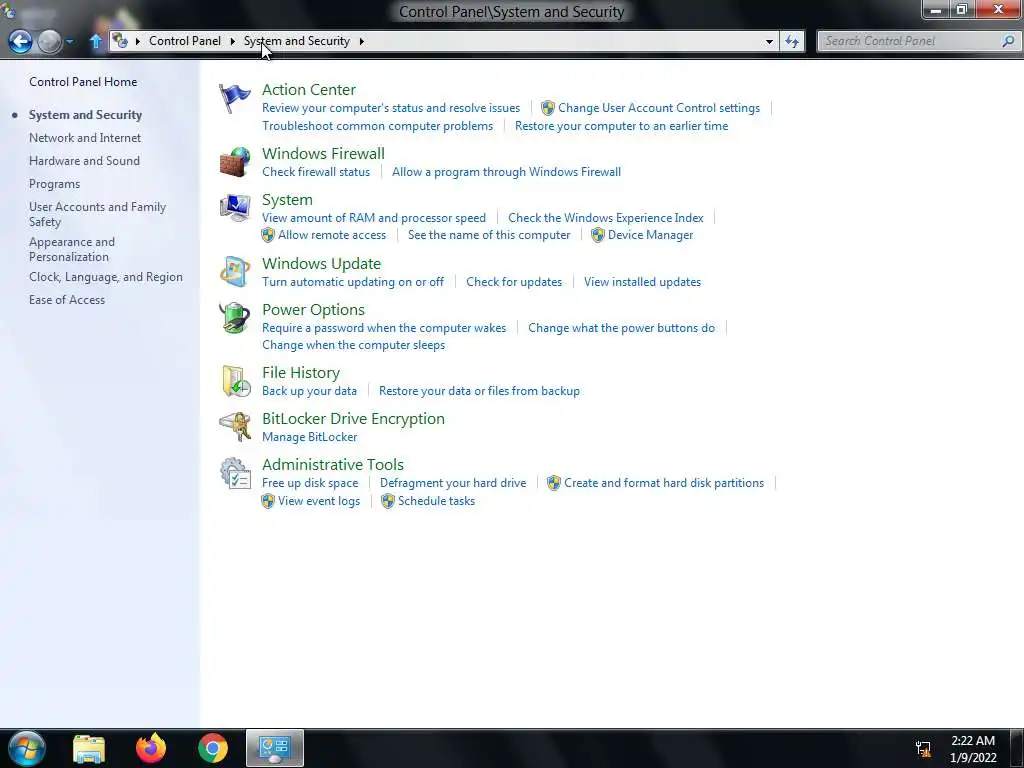Expand the arrow after System and Security breadcrumb
Image resolution: width=1024 pixels, height=768 pixels.
pyautogui.click(x=361, y=41)
